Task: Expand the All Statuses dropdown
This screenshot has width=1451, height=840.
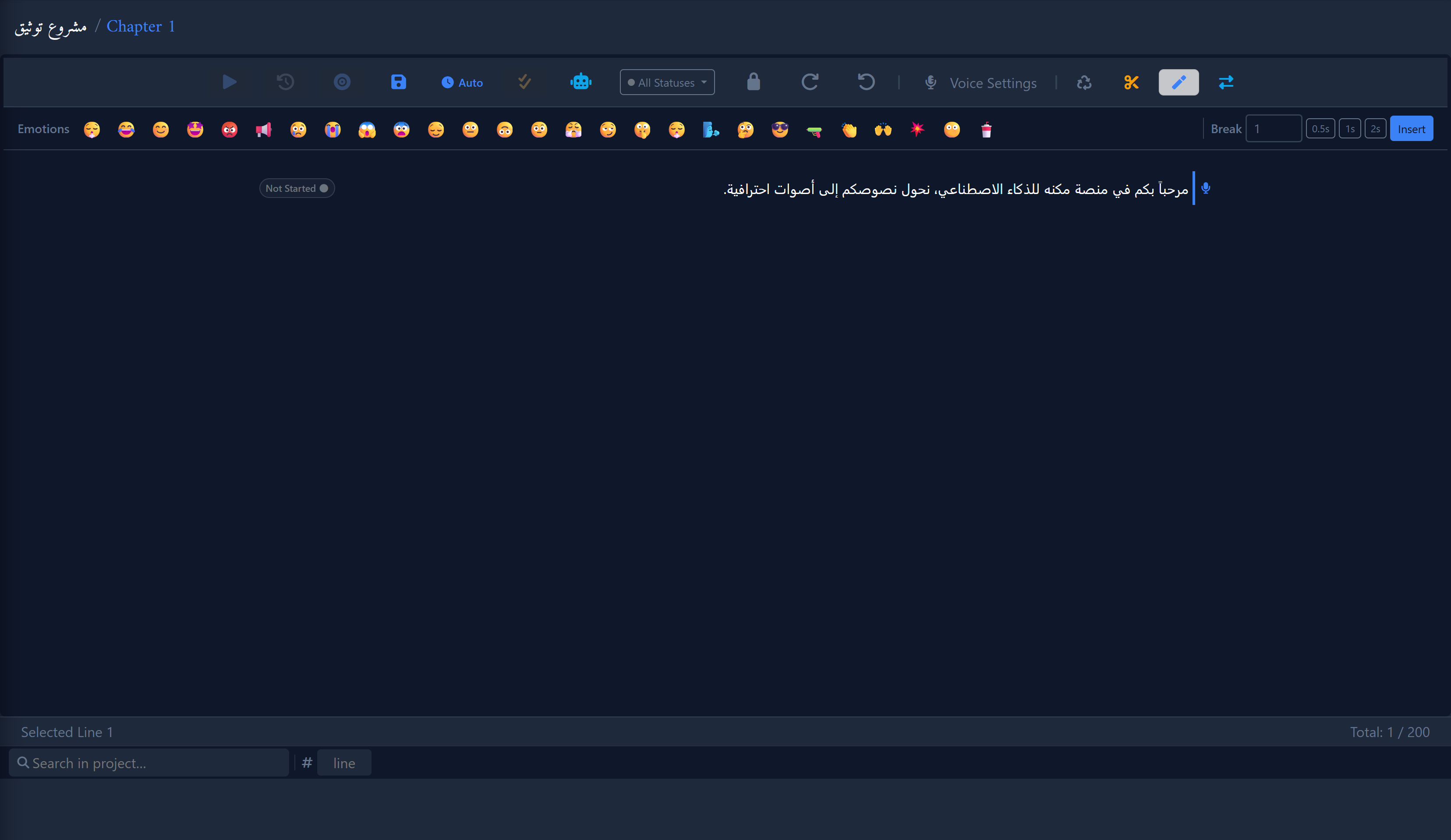Action: 667,82
